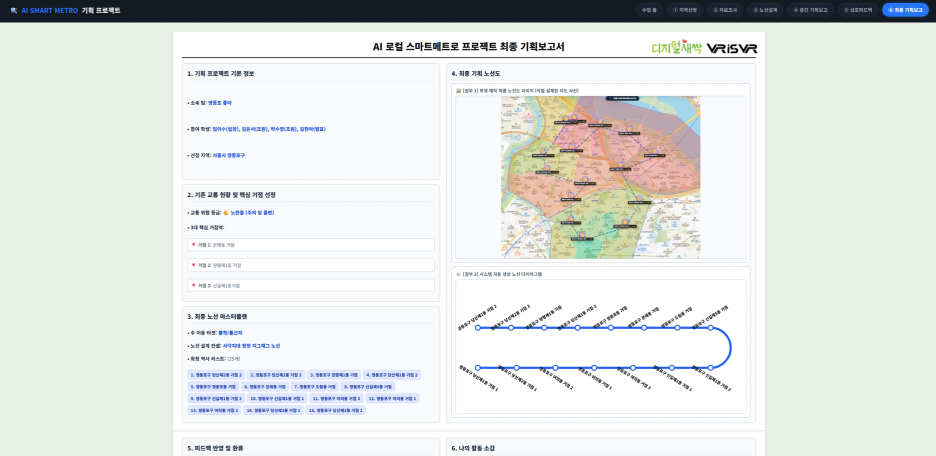This screenshot has height=456, width=936.
Task: Select station chip number 2
Action: (276, 375)
